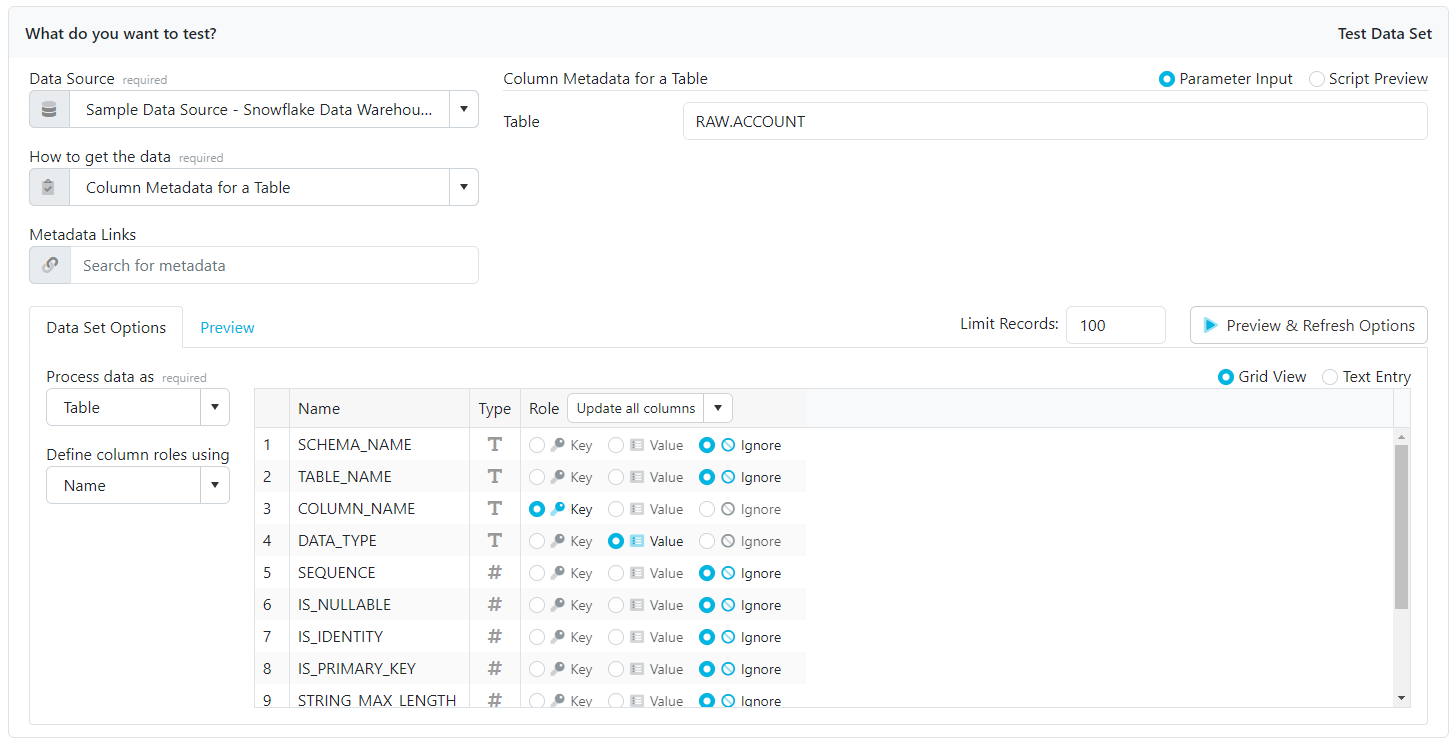The image size is (1456, 743).
Task: Click the number type icon for IS_NULLABLE
Action: click(494, 605)
